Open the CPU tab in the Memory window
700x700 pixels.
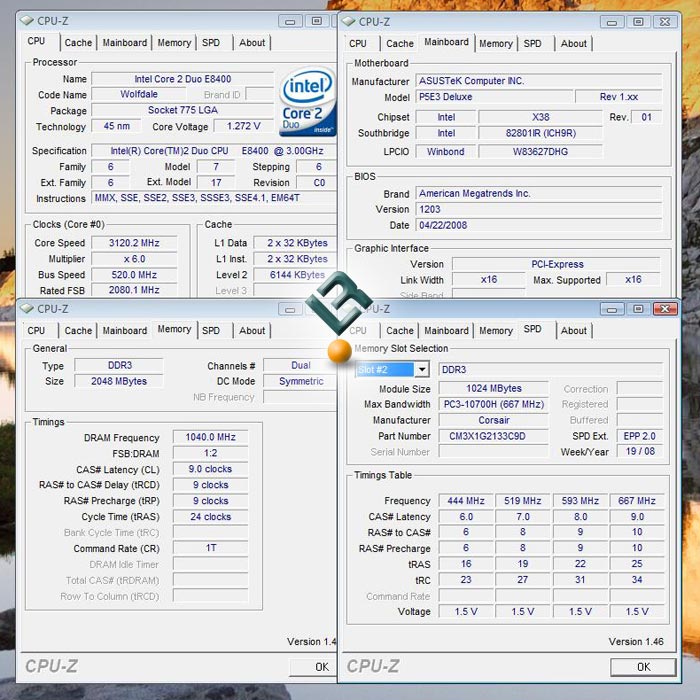[x=36, y=330]
